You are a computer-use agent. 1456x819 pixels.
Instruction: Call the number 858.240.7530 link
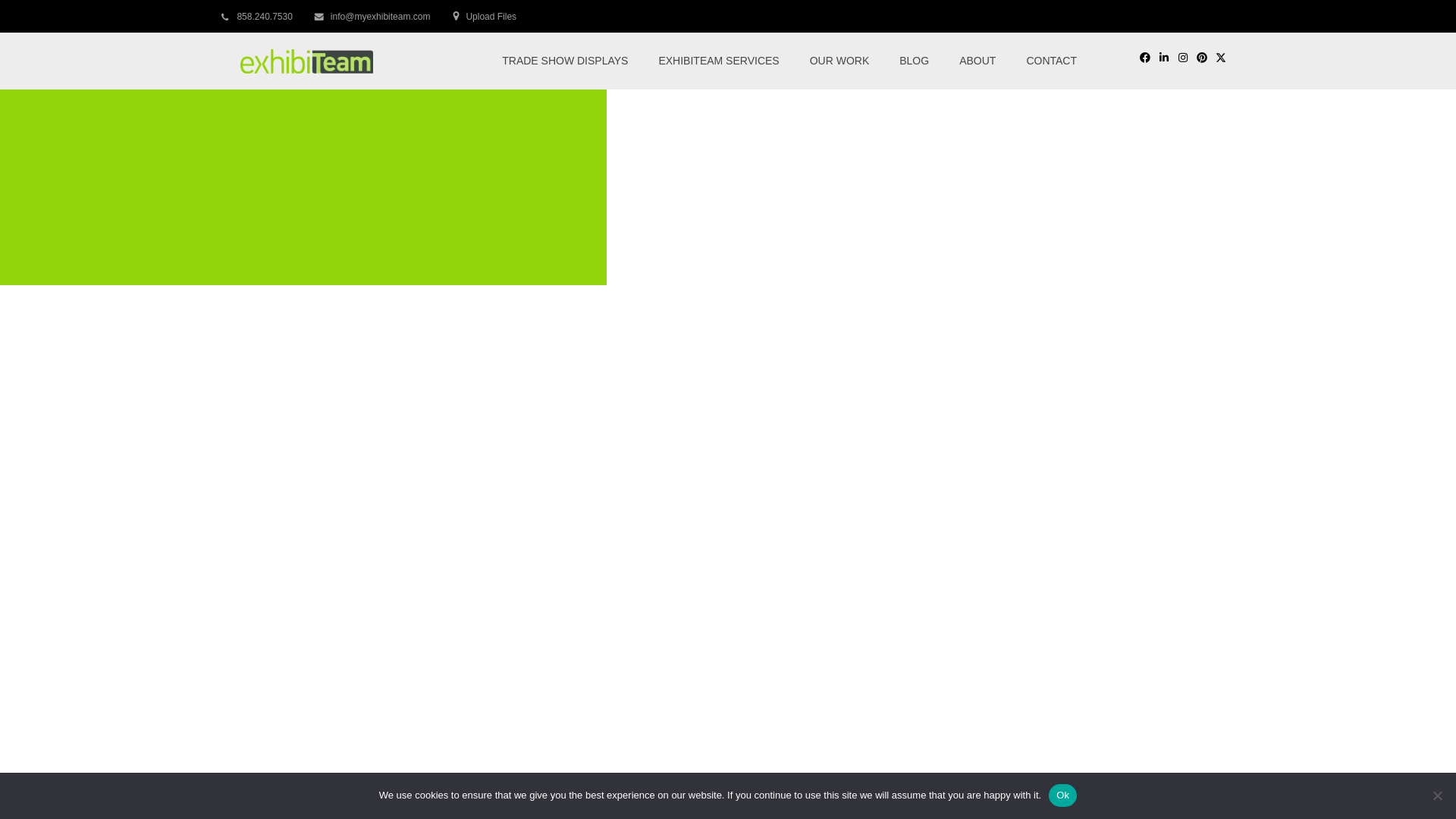point(265,17)
